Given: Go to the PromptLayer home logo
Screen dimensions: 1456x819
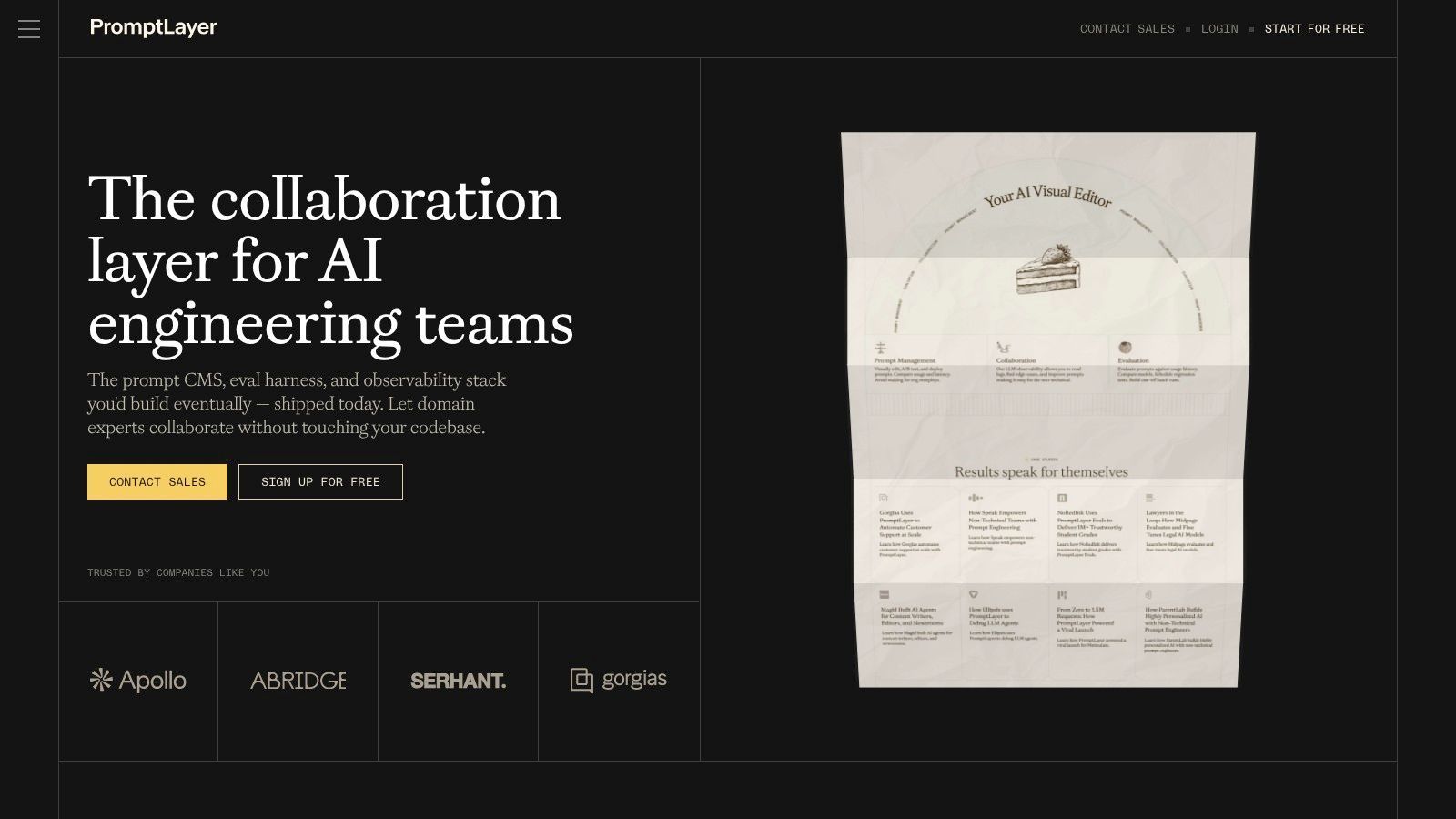Looking at the screenshot, I should pyautogui.click(x=153, y=28).
